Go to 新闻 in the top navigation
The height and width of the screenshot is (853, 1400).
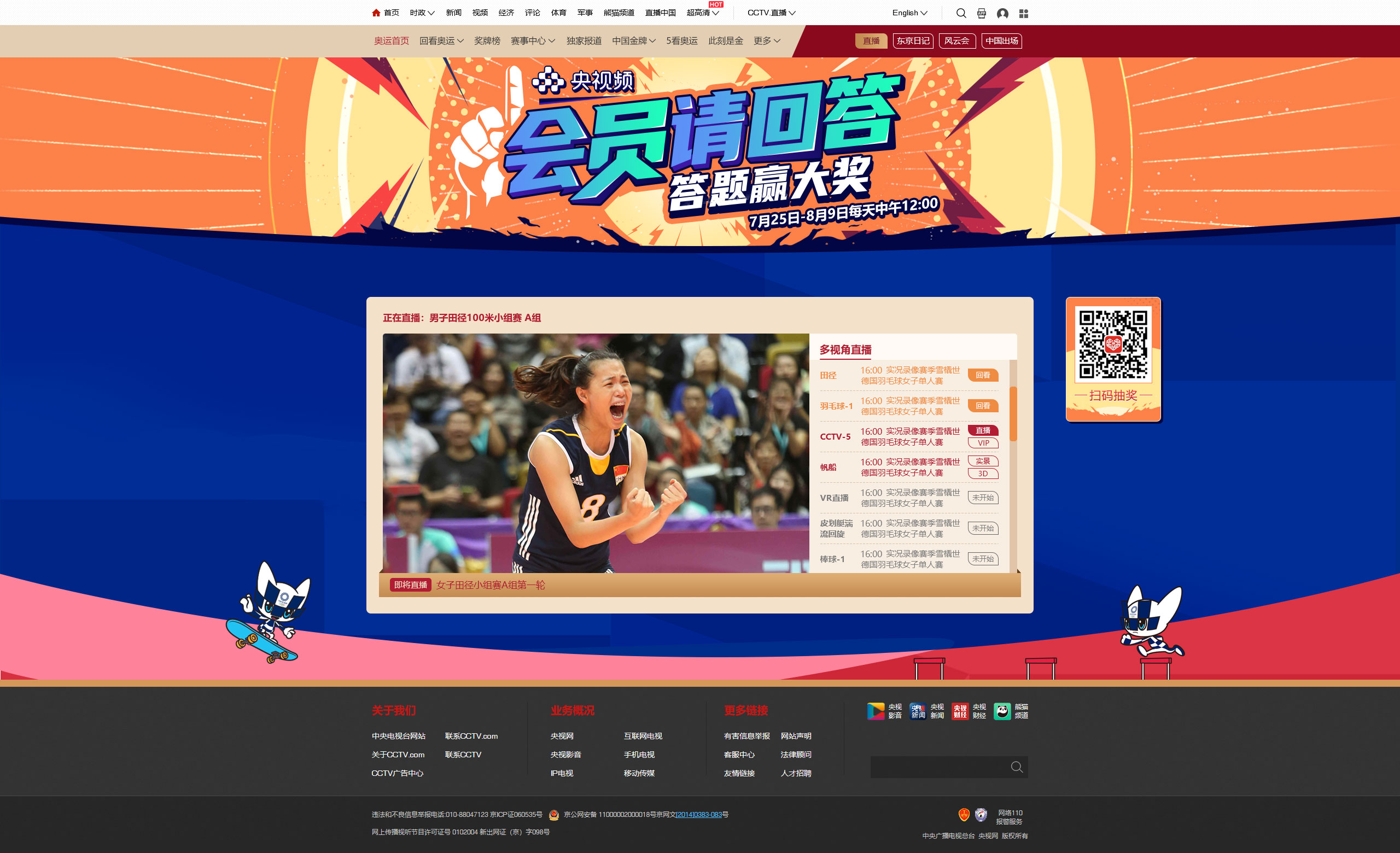pos(453,13)
